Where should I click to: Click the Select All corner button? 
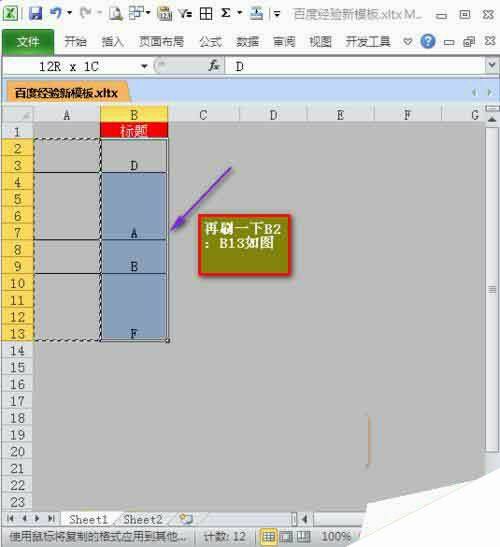17,115
